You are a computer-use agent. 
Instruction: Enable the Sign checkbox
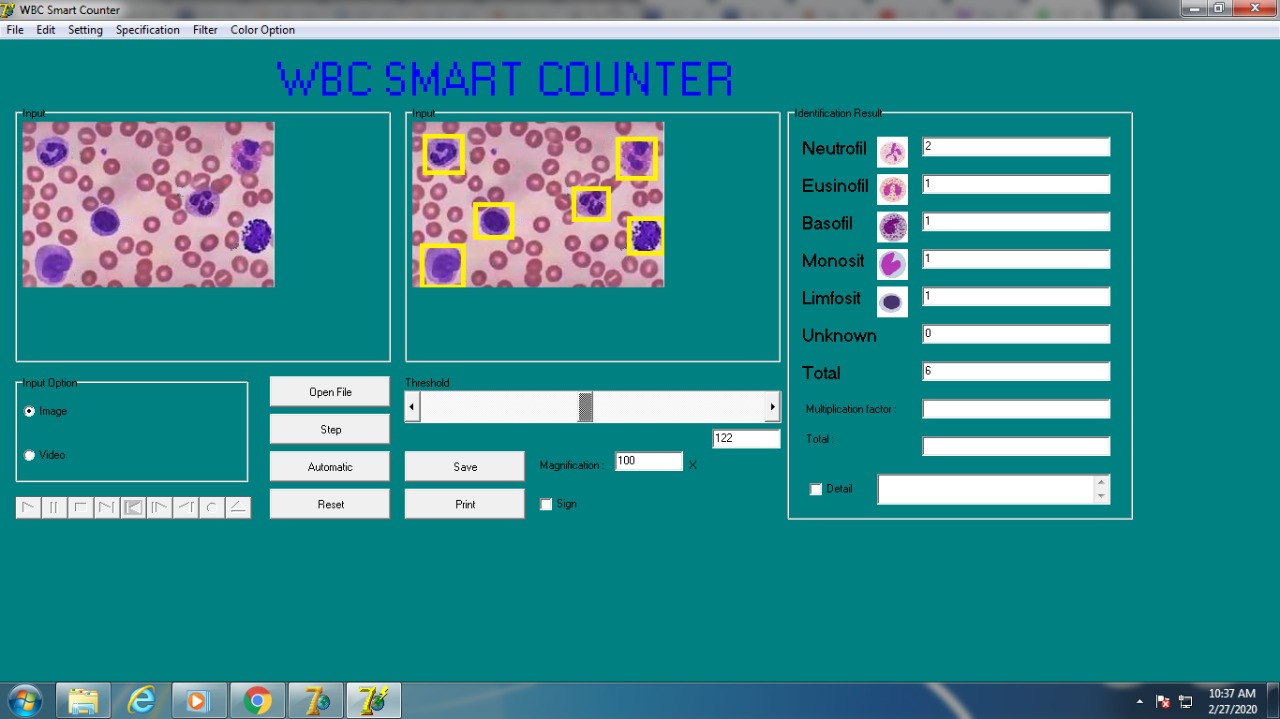(x=546, y=504)
